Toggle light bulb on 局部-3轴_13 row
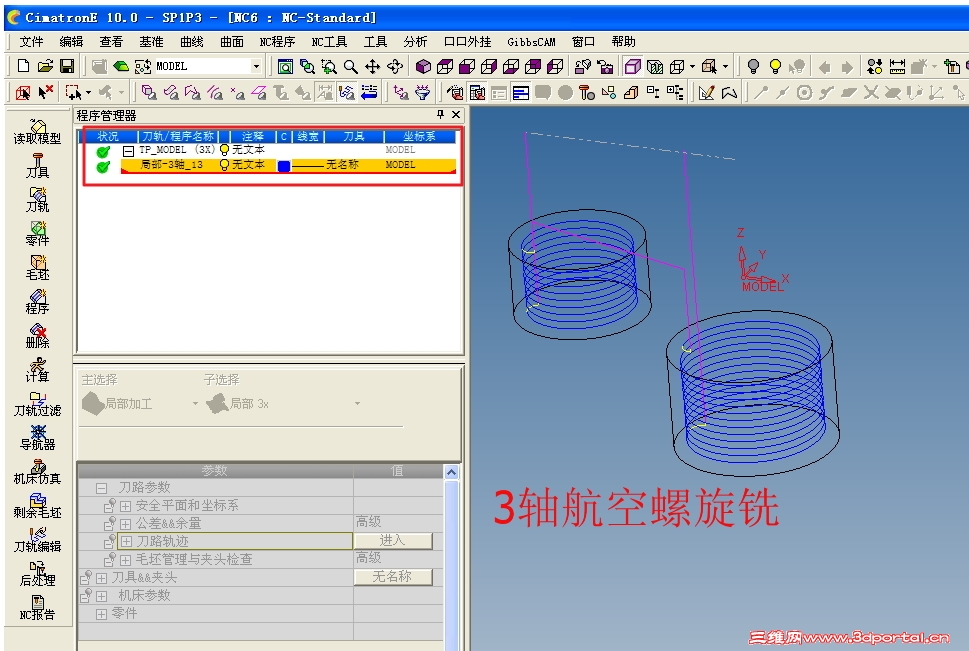 [x=224, y=164]
